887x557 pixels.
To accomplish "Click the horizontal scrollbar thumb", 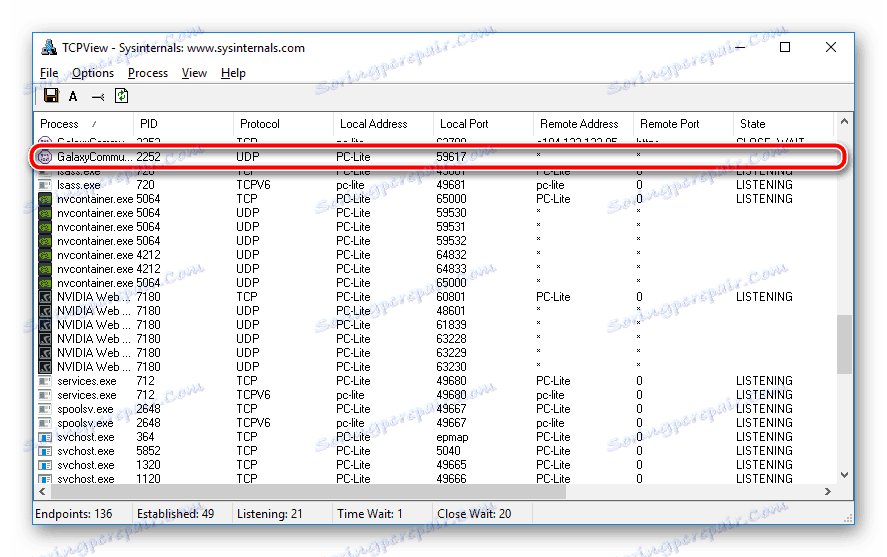I will tap(308, 491).
